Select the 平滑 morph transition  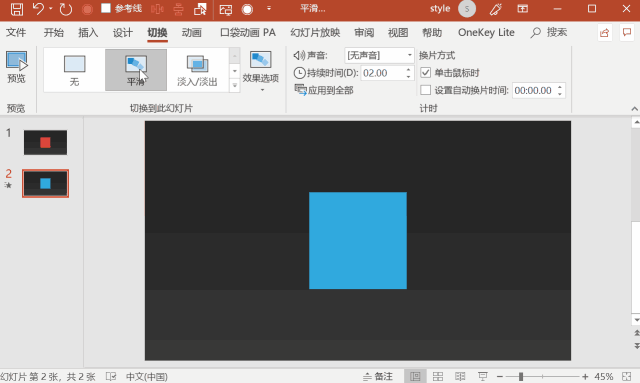pyautogui.click(x=136, y=70)
